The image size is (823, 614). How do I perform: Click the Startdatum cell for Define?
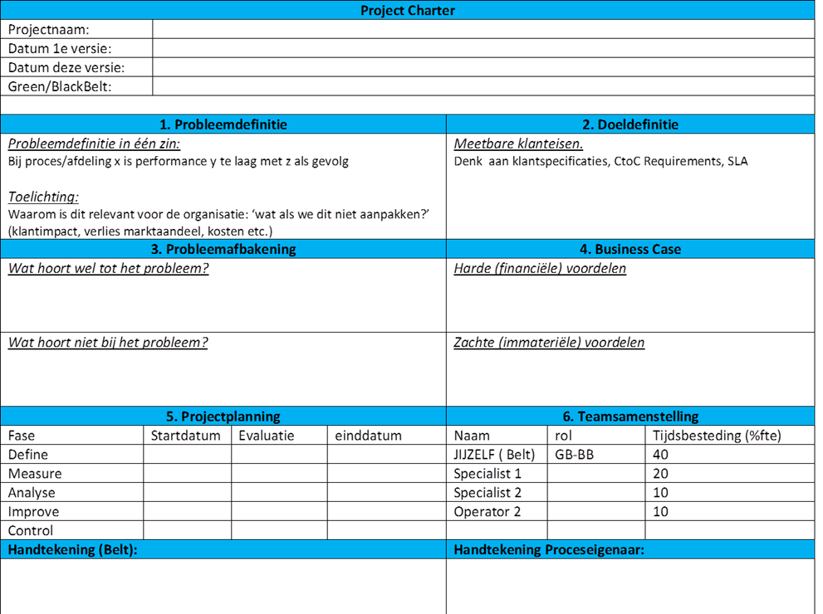click(187, 454)
